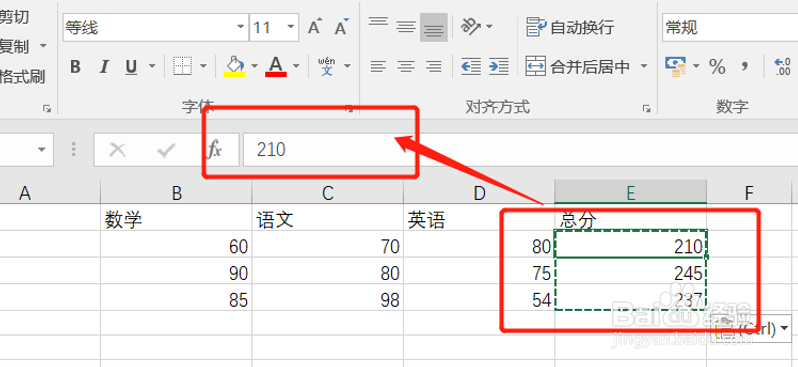798x367 pixels.
Task: Open font settings dialog launcher
Action: [x=349, y=108]
